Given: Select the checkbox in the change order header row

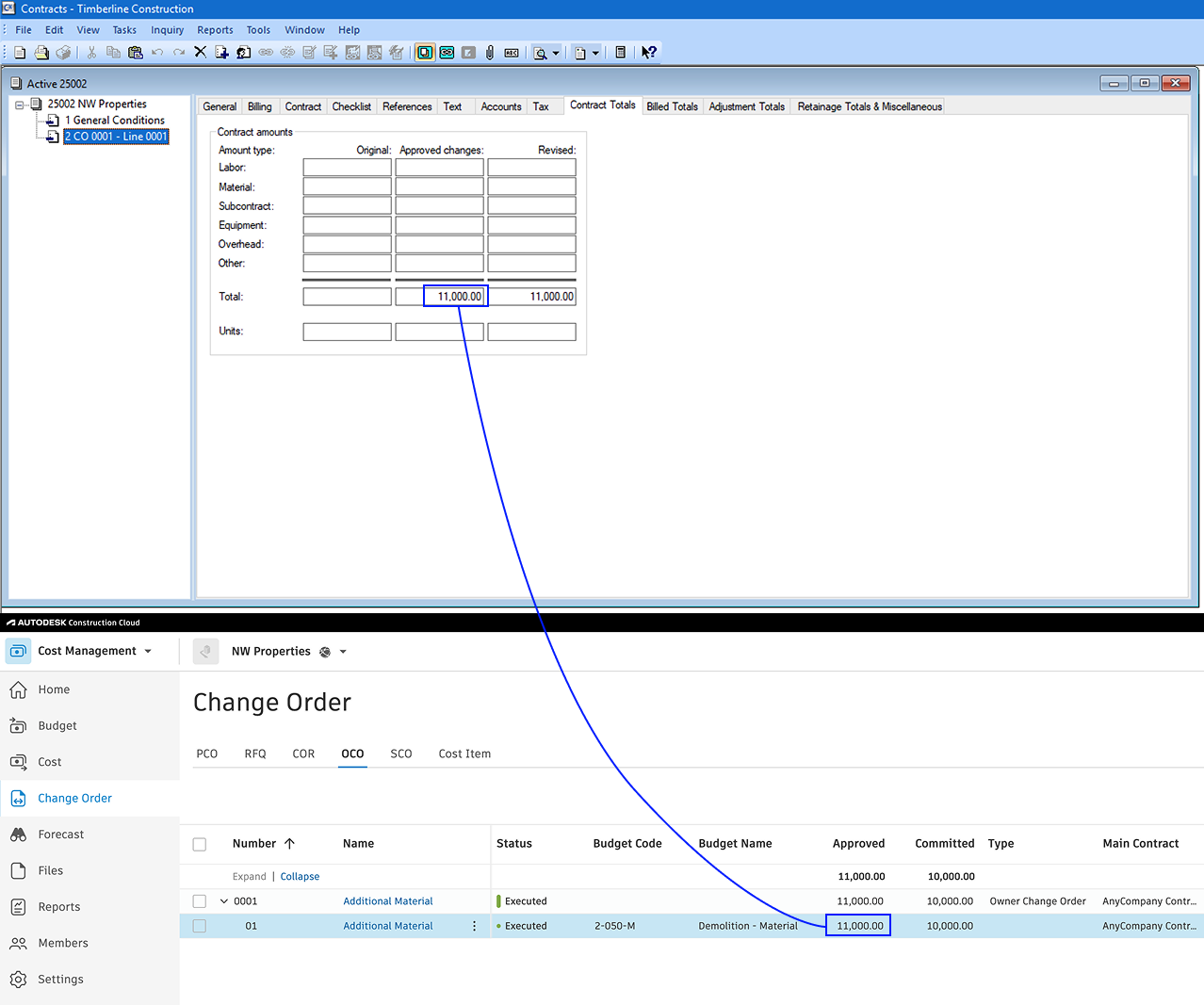Looking at the screenshot, I should tap(199, 844).
